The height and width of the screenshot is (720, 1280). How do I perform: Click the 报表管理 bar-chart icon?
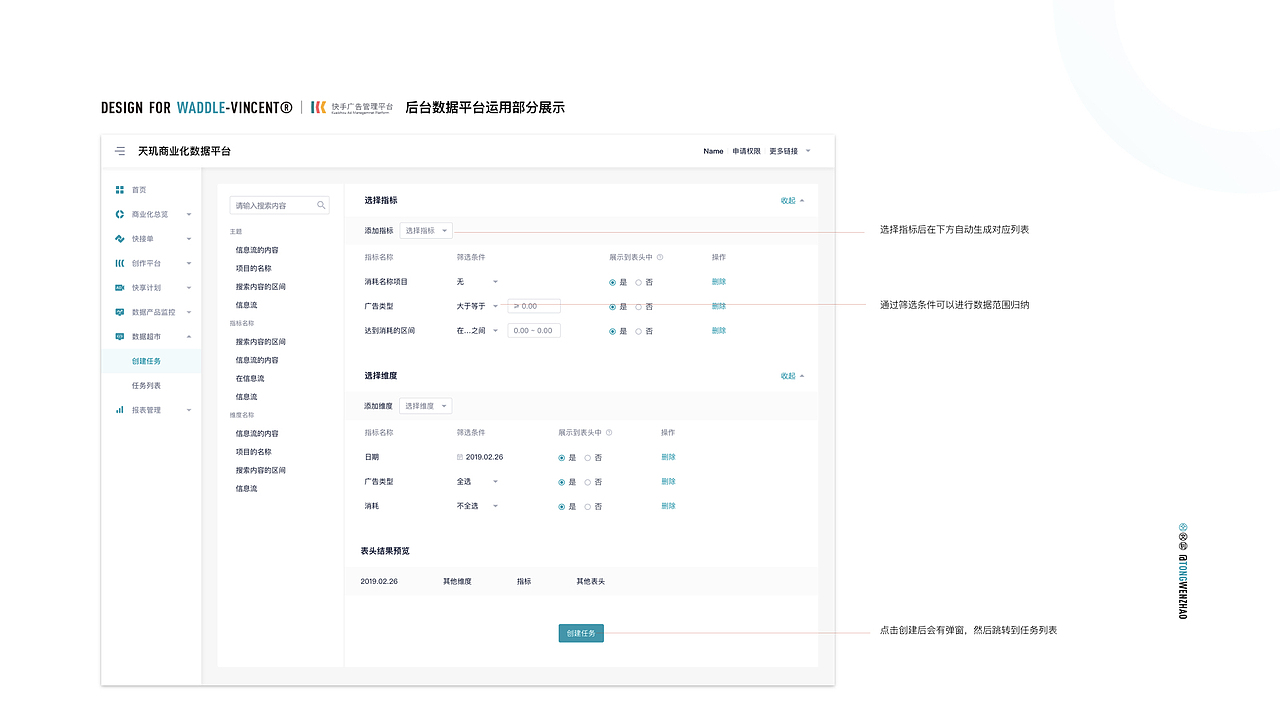120,410
